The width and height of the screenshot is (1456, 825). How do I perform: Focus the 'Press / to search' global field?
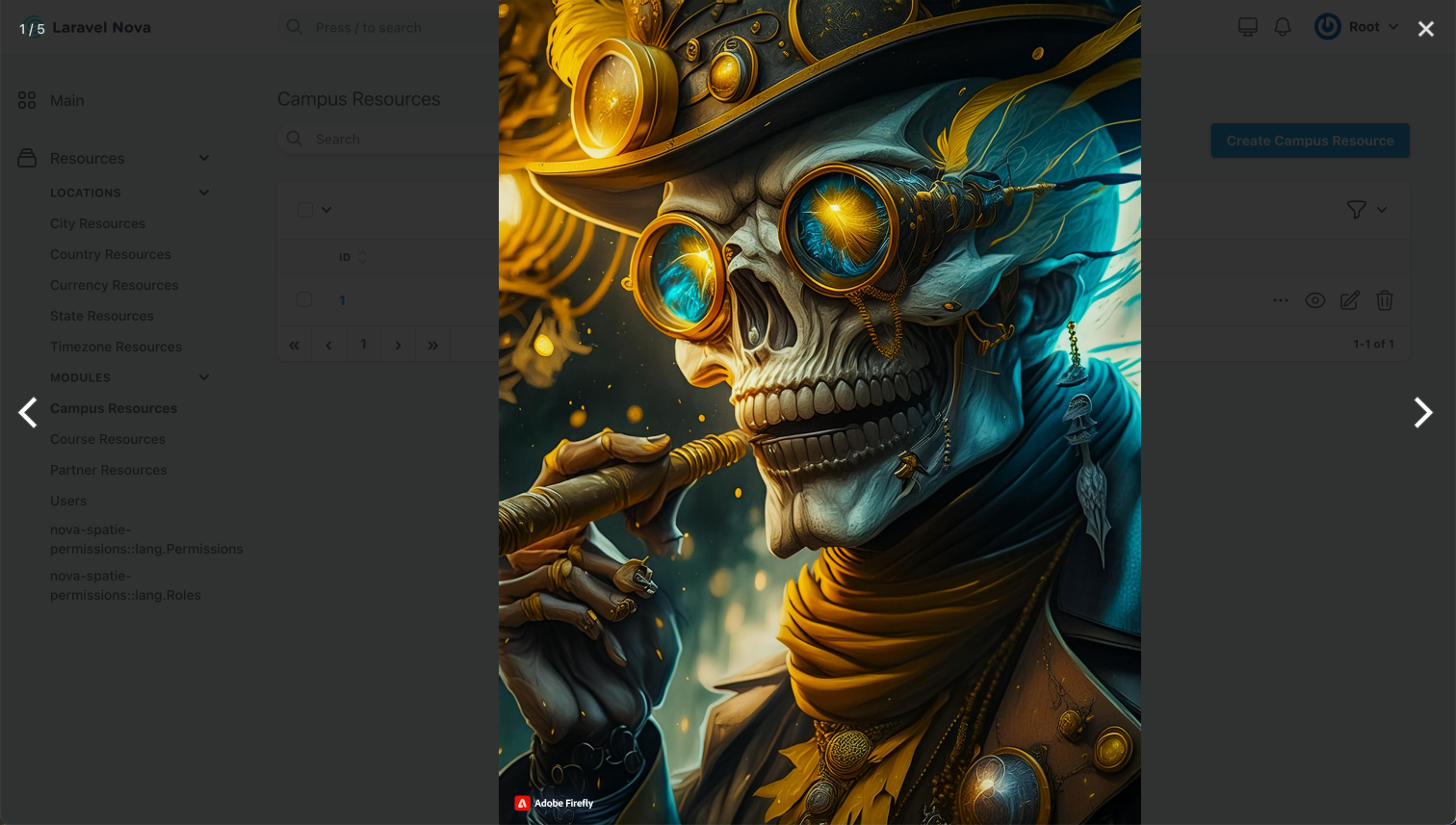[388, 27]
